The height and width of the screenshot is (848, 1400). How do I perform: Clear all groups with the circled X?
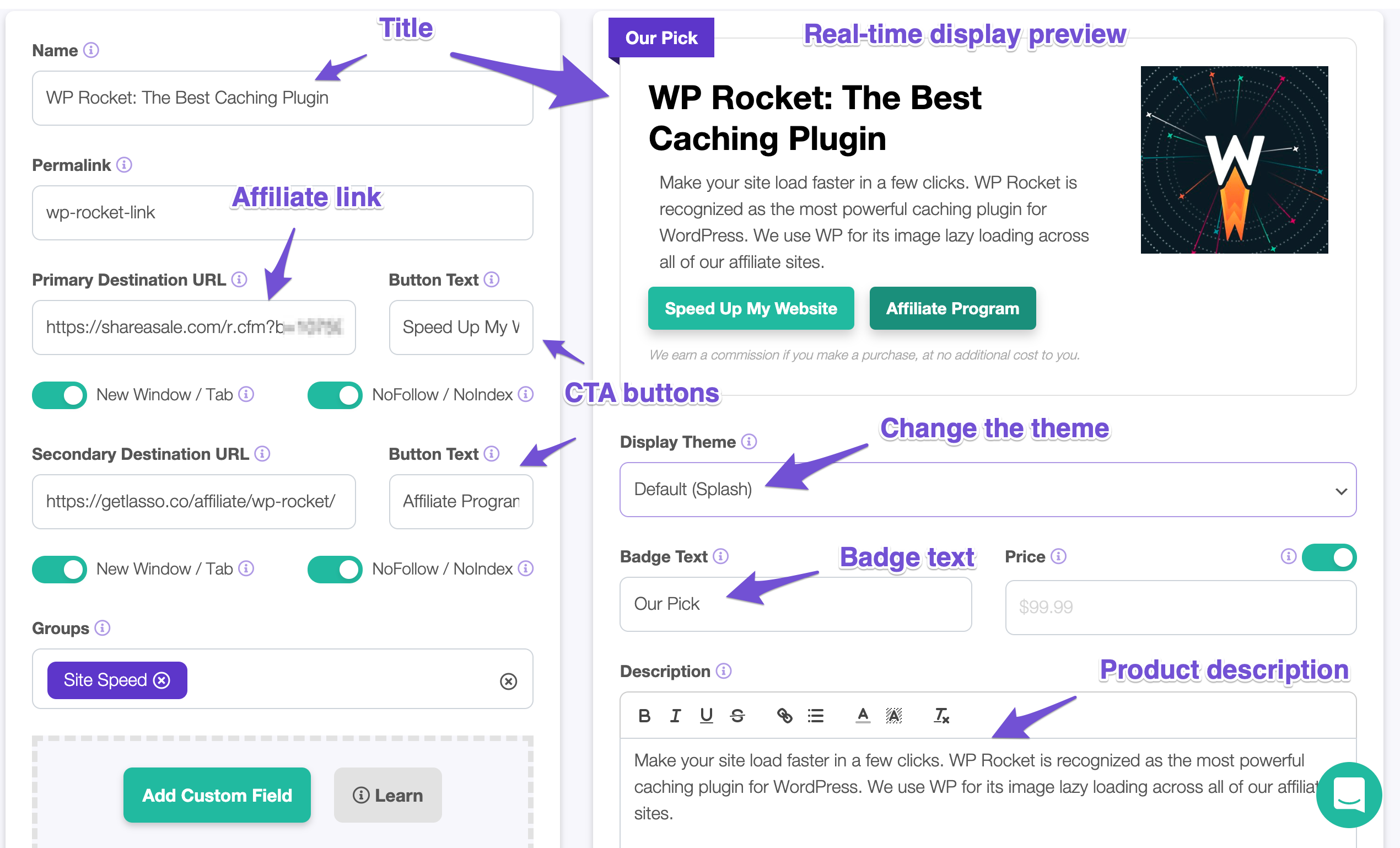tap(509, 681)
